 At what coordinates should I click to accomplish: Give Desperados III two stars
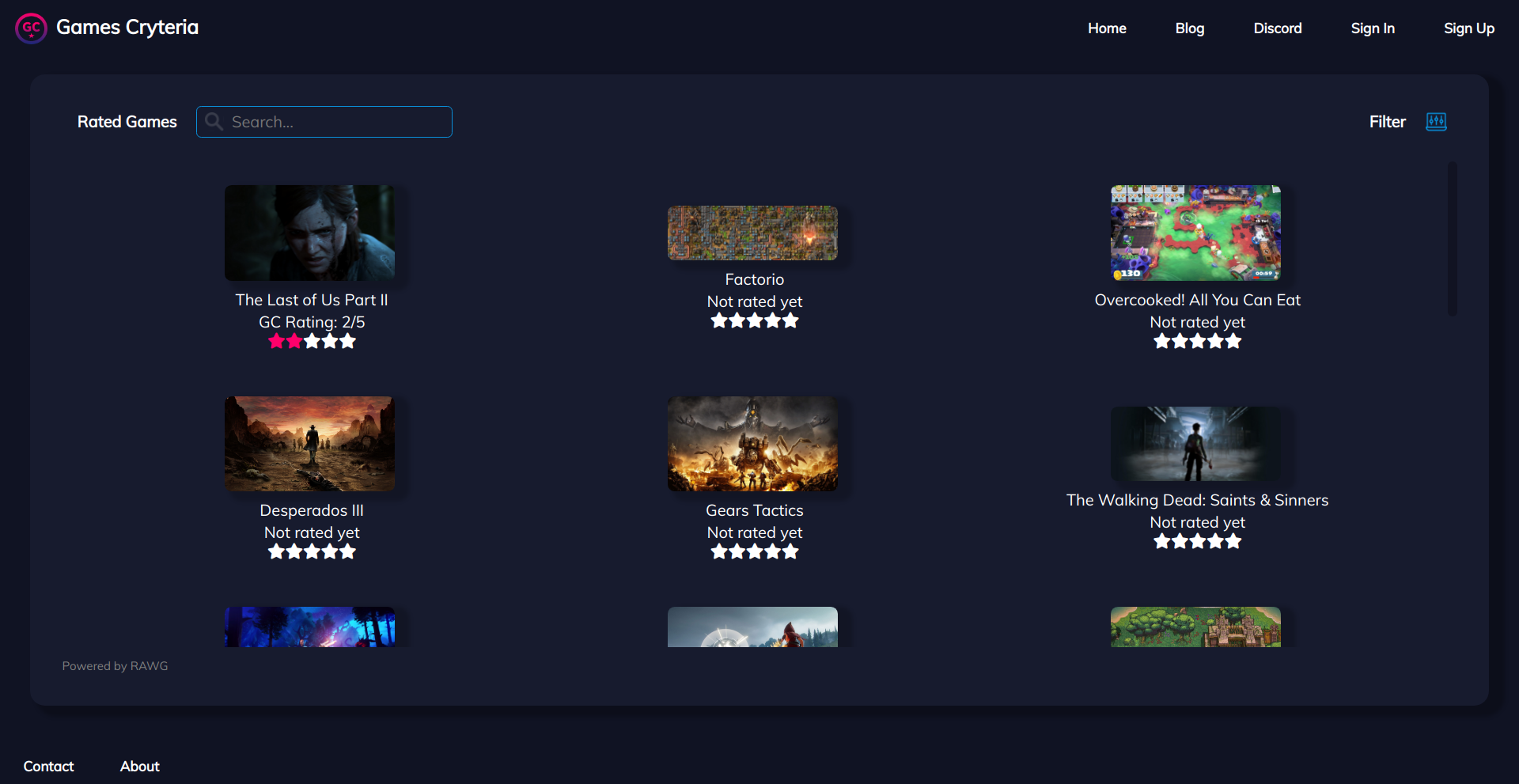294,552
